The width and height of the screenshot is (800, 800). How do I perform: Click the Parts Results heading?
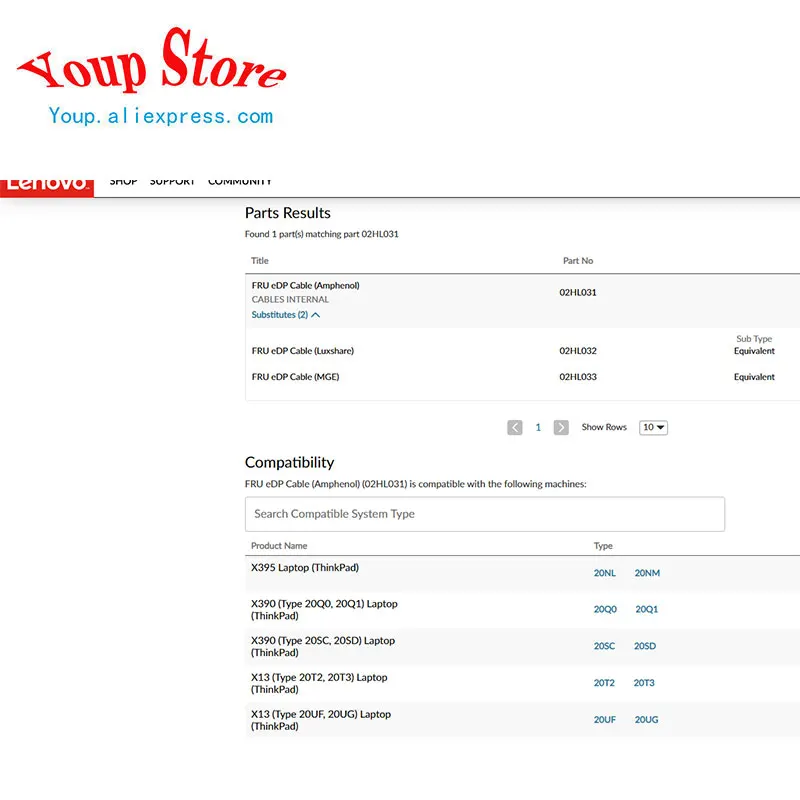coord(287,213)
